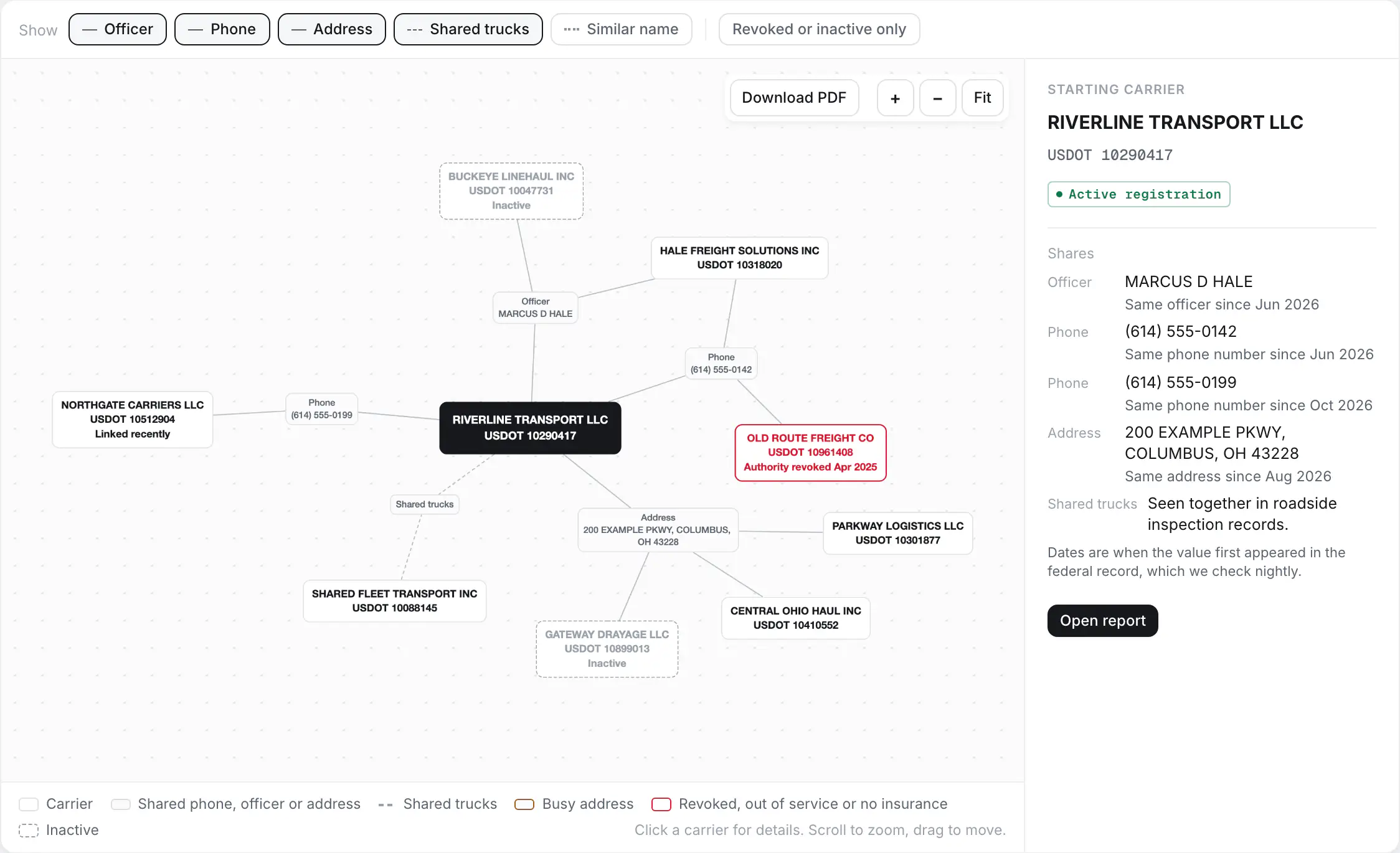Toggle the Address link filter

[332, 29]
